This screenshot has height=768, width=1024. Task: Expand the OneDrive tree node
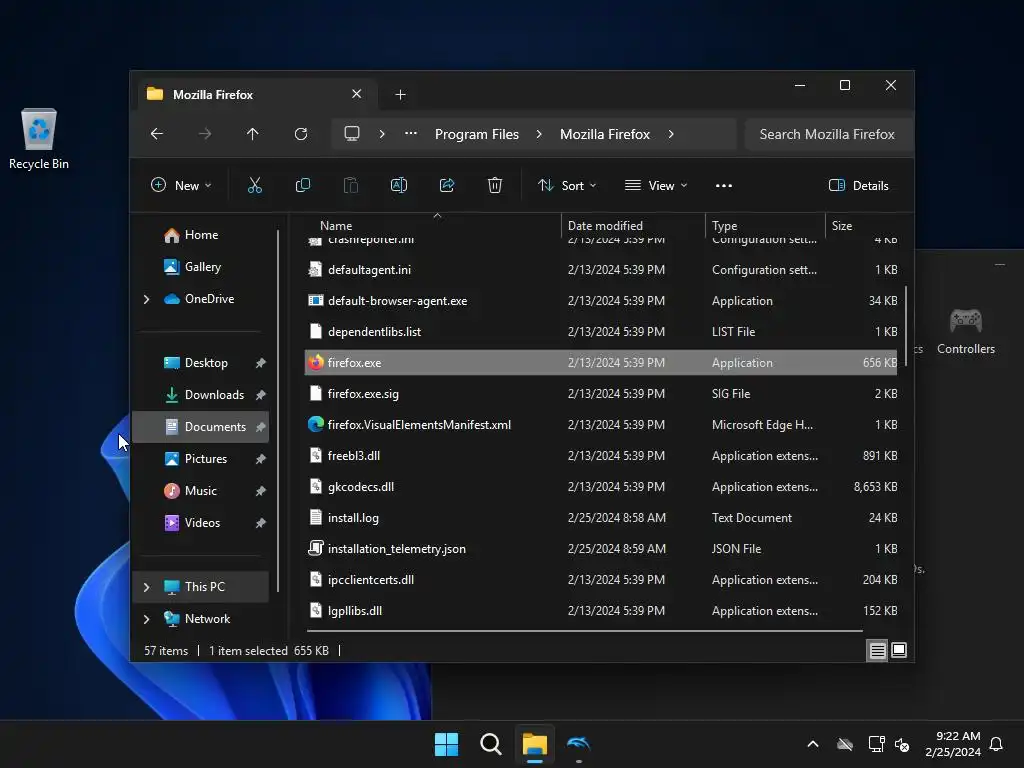pos(146,299)
